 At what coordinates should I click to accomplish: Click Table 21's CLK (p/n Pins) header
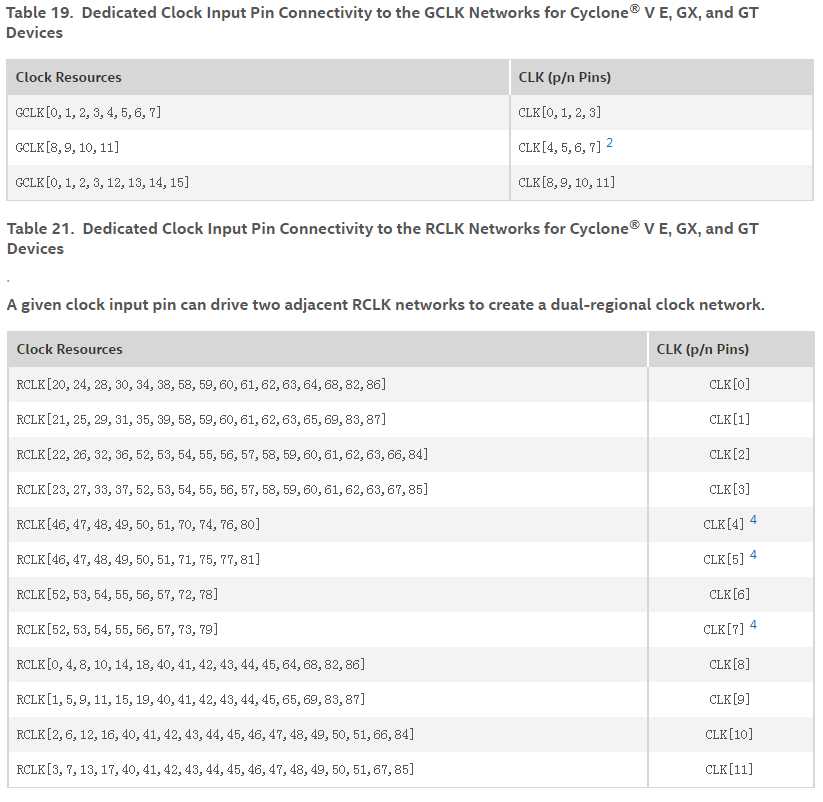702,349
